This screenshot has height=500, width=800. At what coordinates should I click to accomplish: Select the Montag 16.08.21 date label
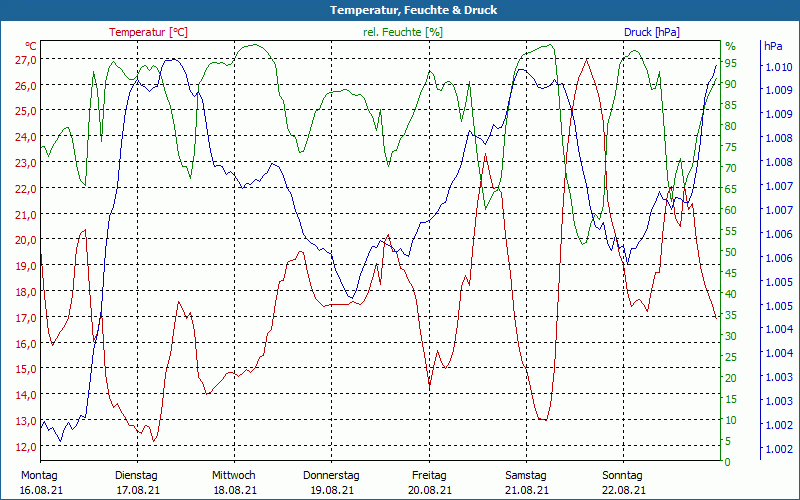click(39, 482)
